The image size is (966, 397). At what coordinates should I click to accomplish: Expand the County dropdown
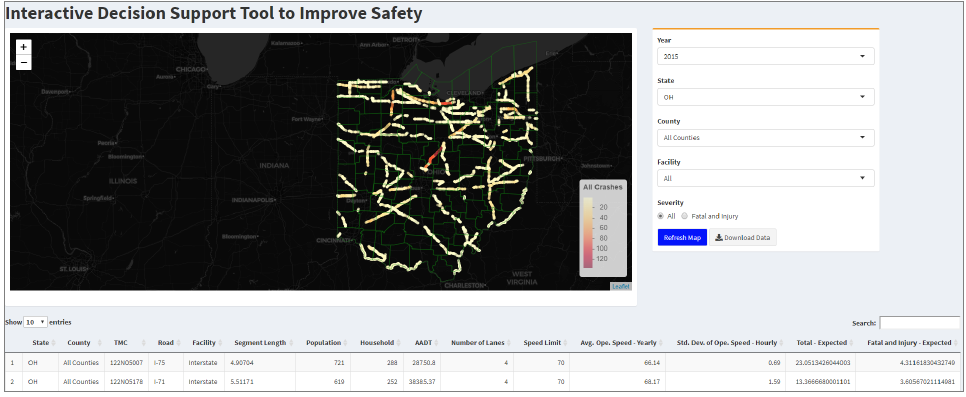pyautogui.click(x=766, y=137)
